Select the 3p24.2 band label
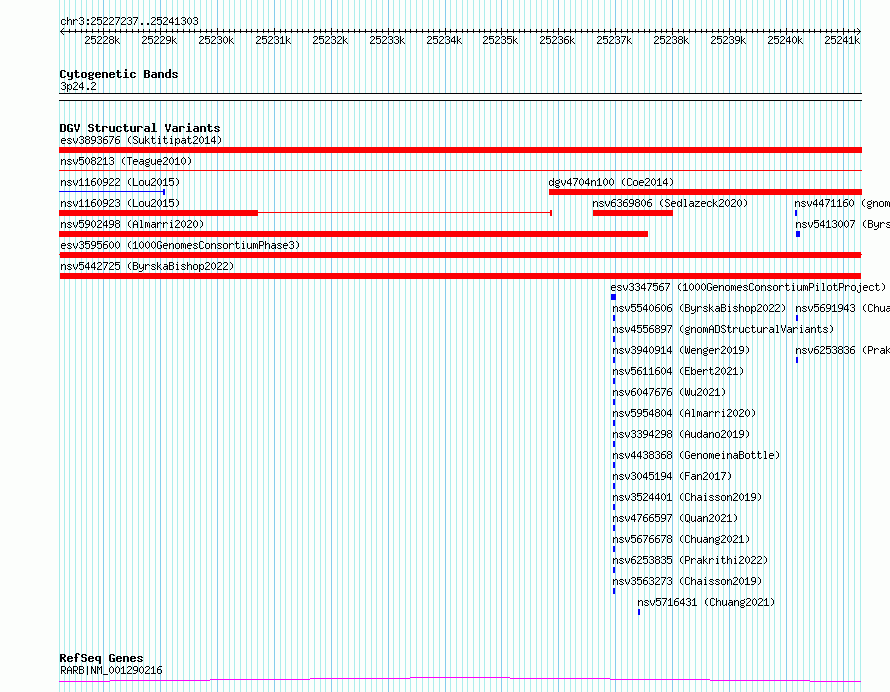Image resolution: width=890 pixels, height=692 pixels. point(78,87)
